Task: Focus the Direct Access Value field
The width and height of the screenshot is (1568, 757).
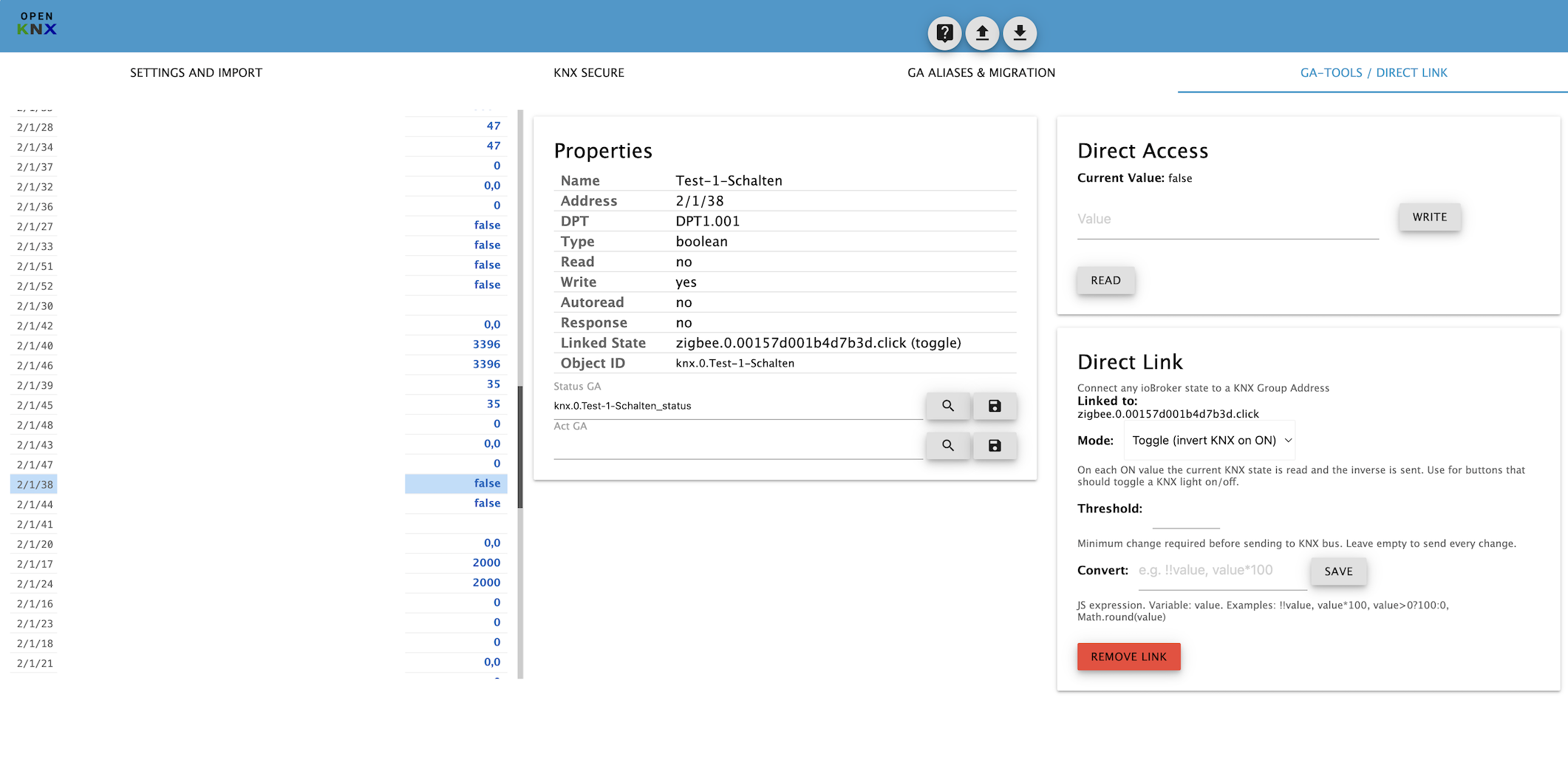Action: pyautogui.click(x=1227, y=220)
